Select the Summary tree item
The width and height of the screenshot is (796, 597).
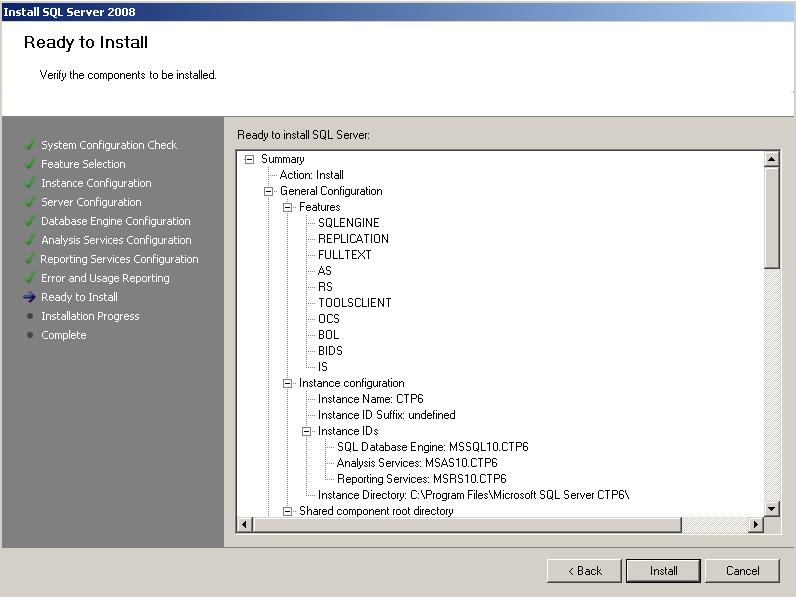283,159
